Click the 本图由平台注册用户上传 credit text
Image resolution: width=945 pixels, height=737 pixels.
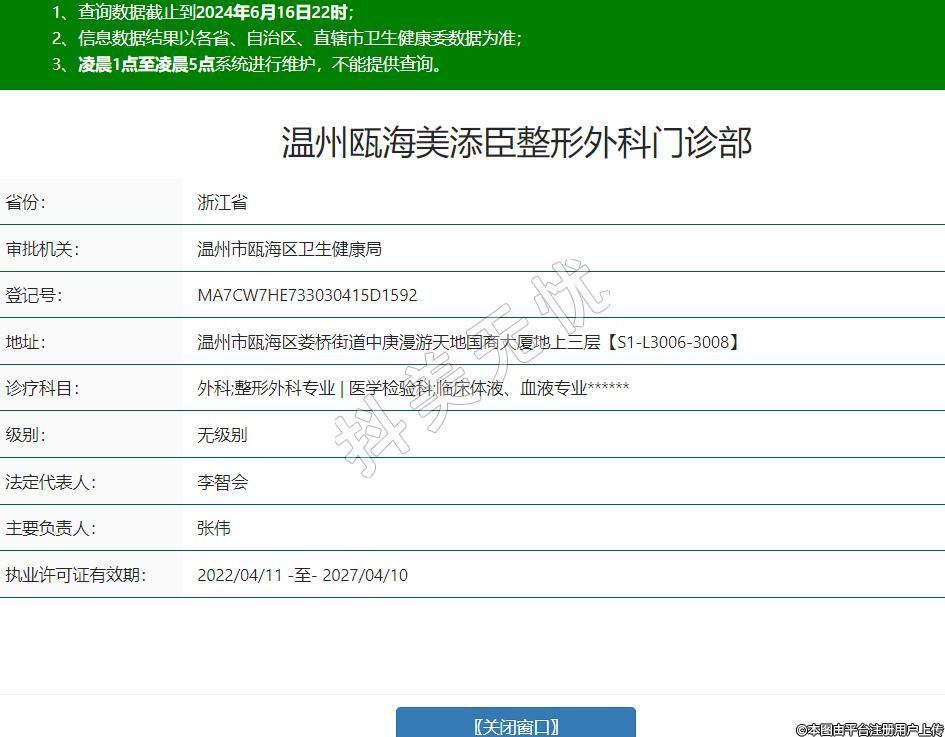[x=869, y=729]
